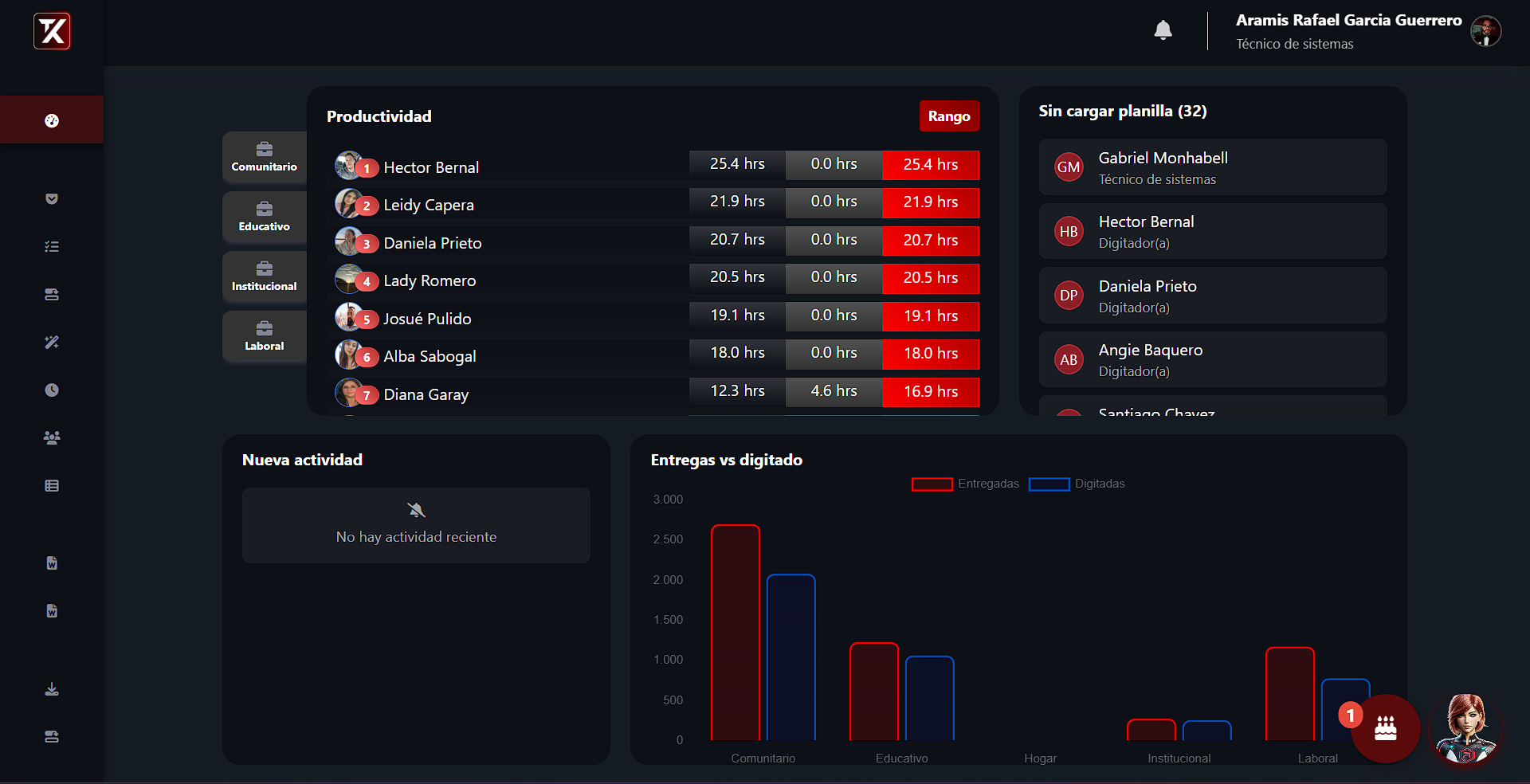
Task: Open the dashboard gauge icon in sidebar
Action: click(x=52, y=121)
